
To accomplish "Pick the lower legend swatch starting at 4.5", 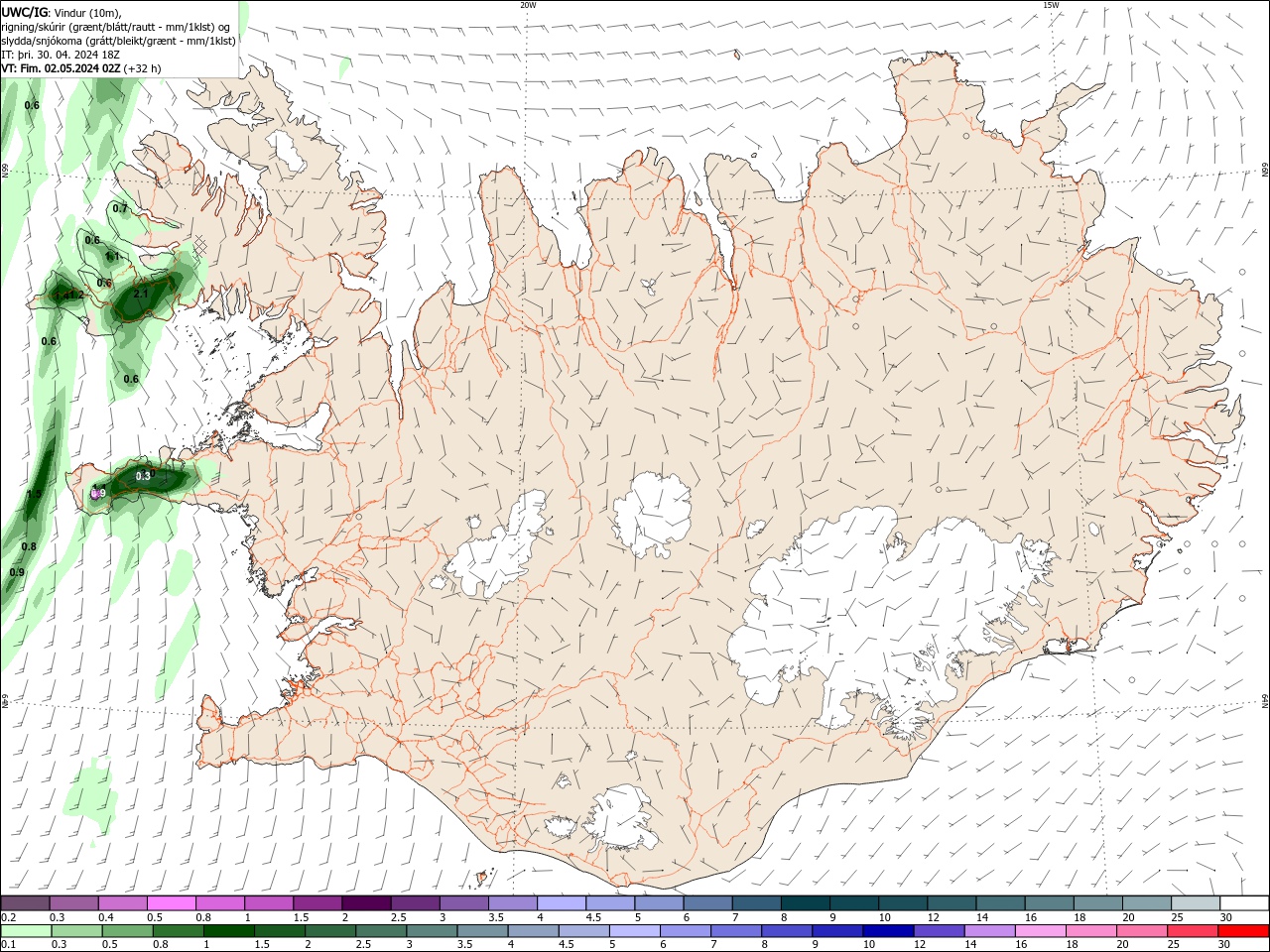I will 583,931.
